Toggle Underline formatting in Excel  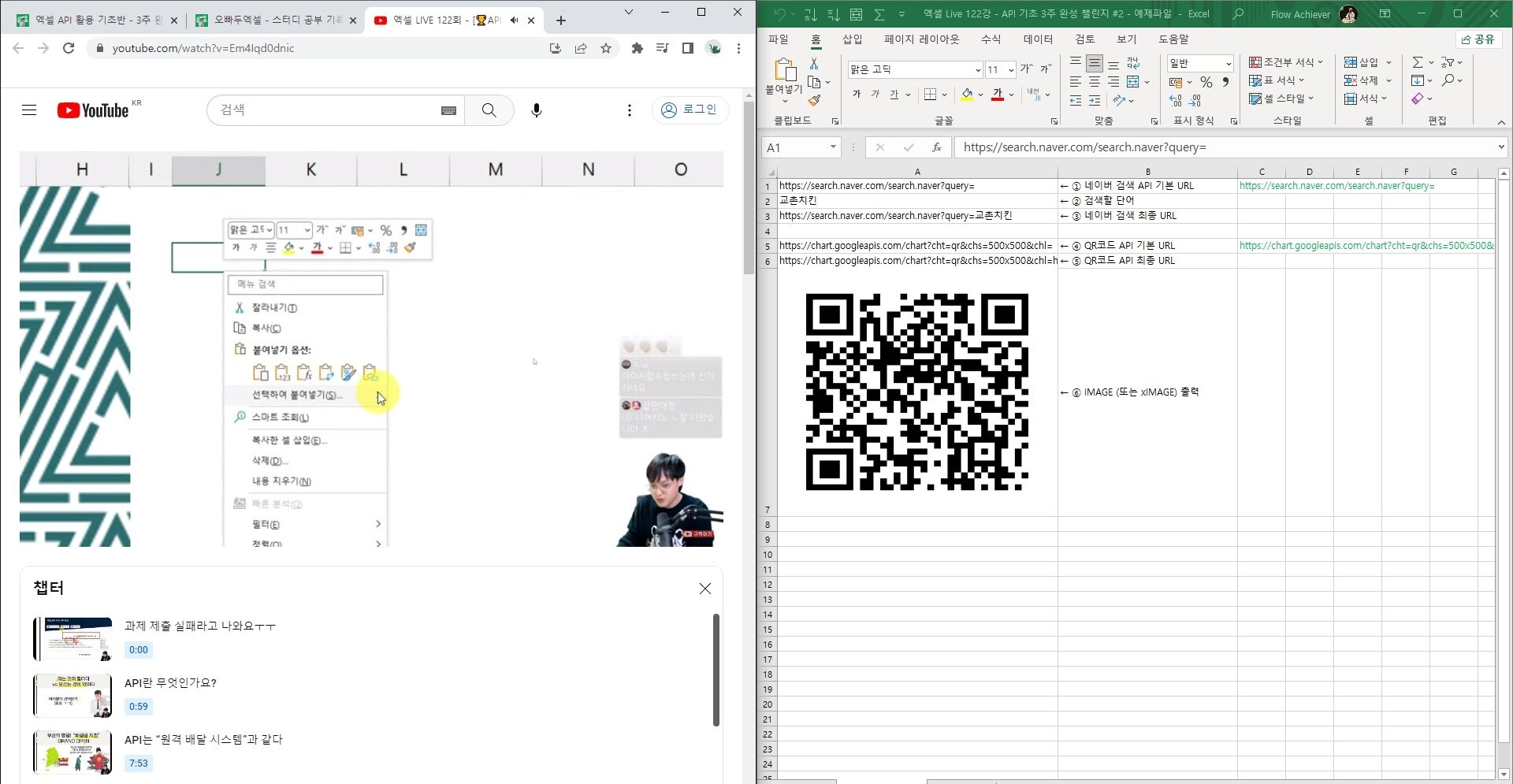pos(894,95)
